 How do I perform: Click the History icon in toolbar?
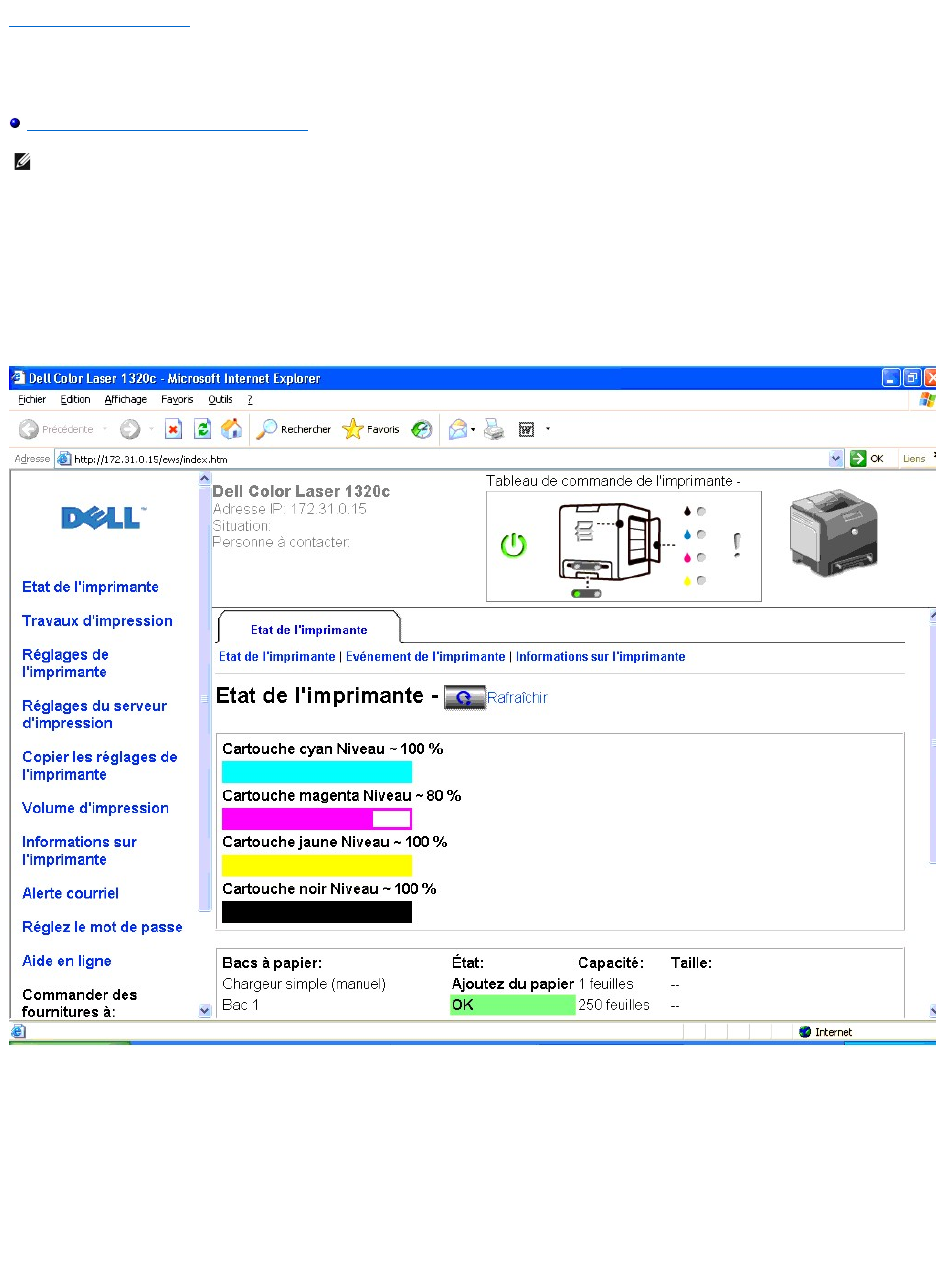pyautogui.click(x=422, y=429)
